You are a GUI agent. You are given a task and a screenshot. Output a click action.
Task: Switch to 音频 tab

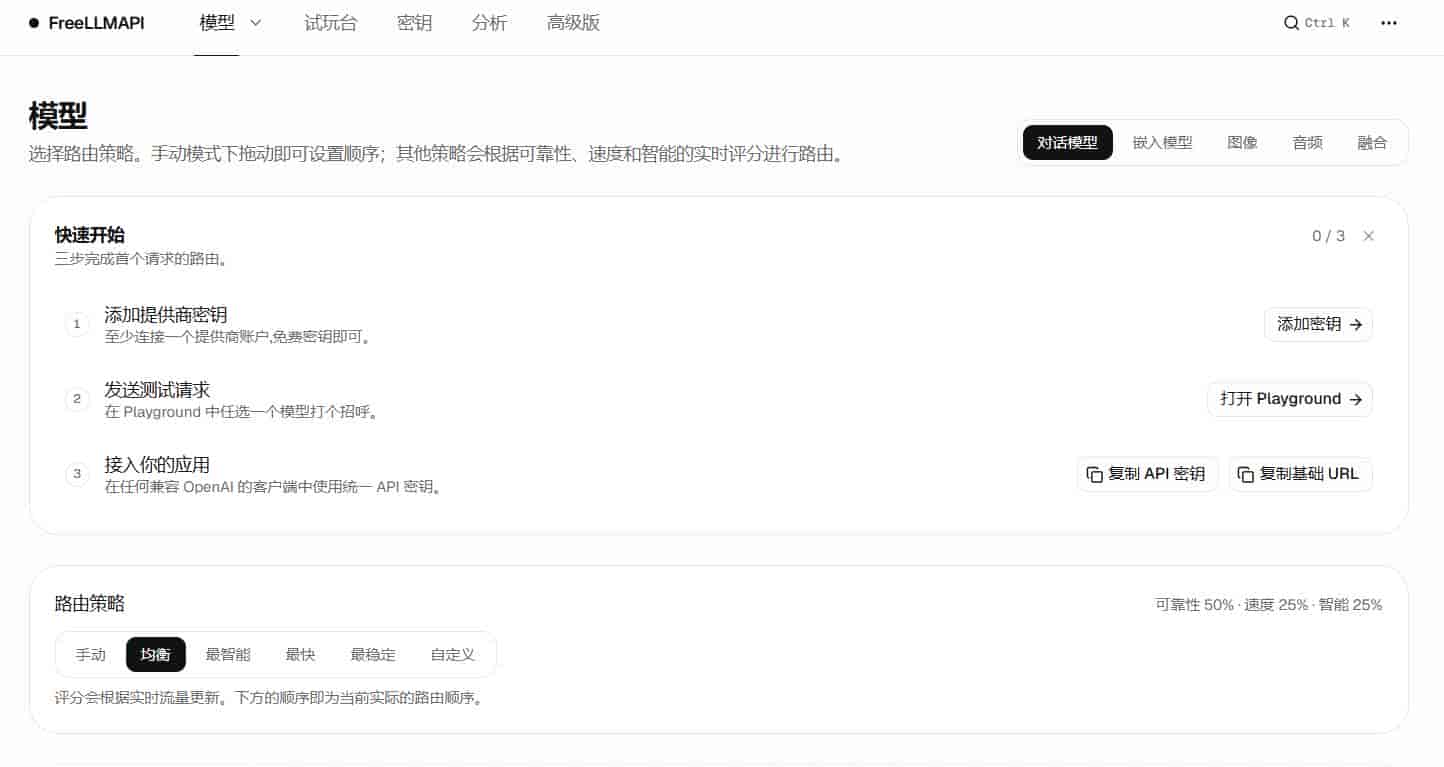point(1308,142)
